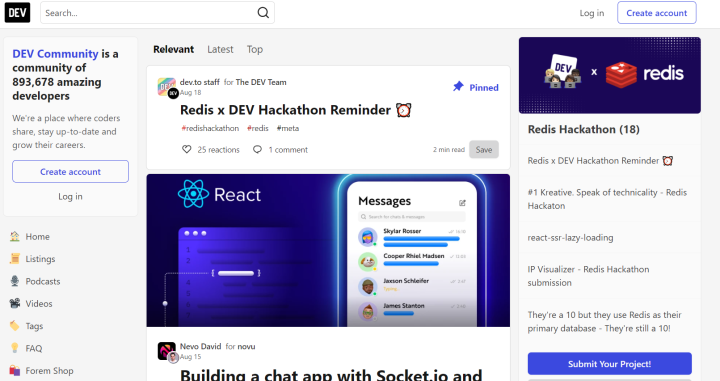Switch to the Latest feed tab
The width and height of the screenshot is (720, 381).
(220, 49)
